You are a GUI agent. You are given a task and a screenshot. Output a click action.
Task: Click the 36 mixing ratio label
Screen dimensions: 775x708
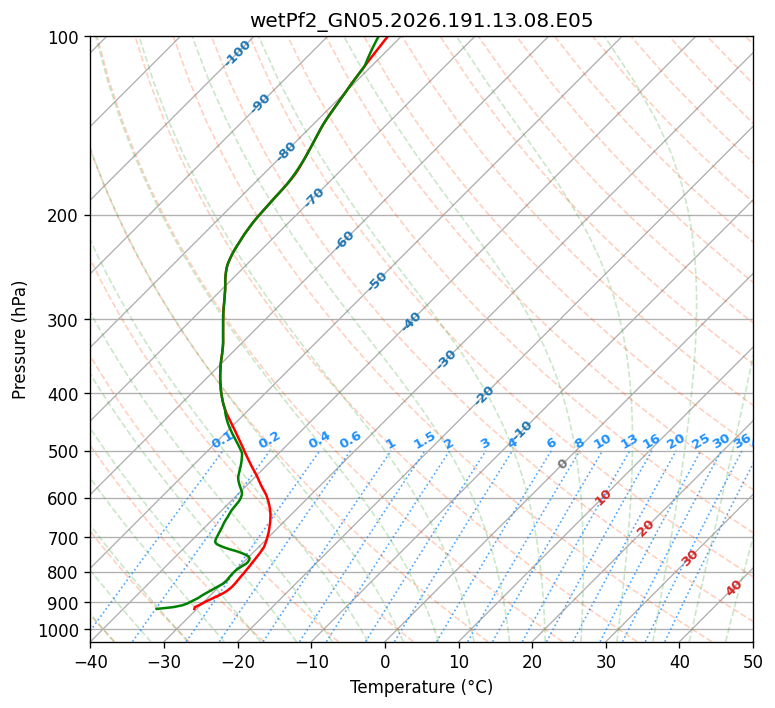point(742,441)
